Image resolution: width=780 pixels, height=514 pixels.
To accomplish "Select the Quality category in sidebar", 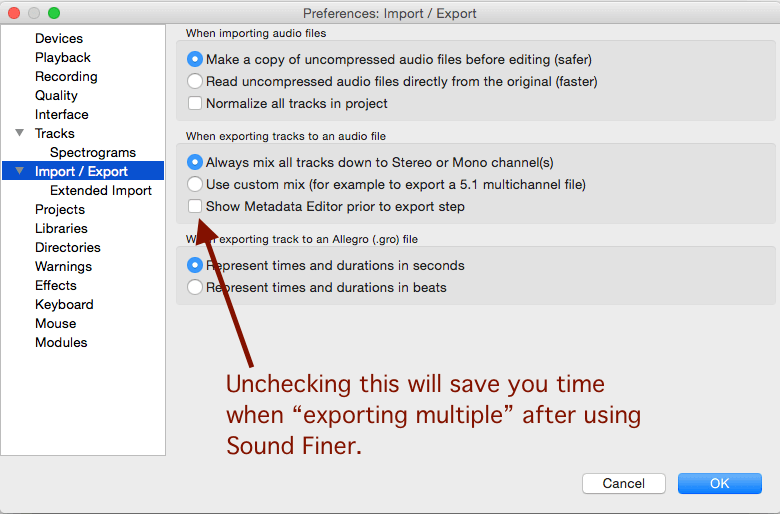I will coord(56,95).
